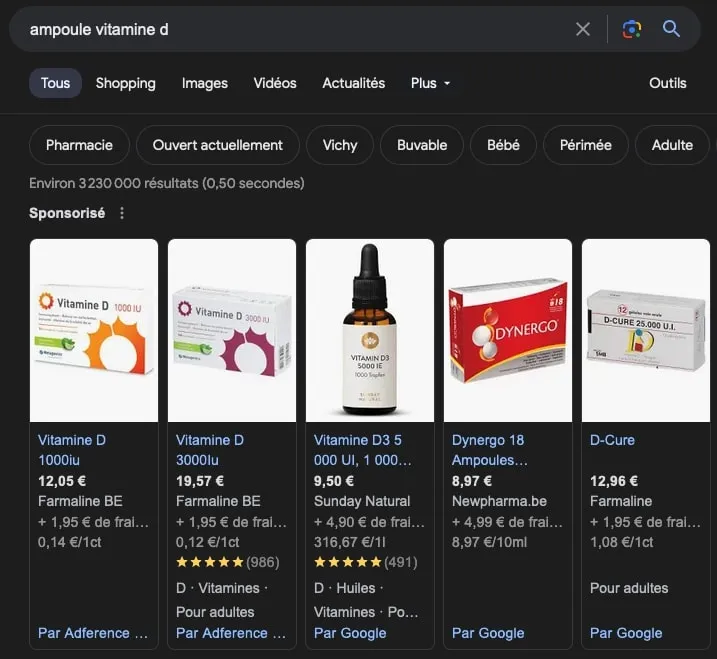Click 'Par Google' under the D-Cure product
This screenshot has height=659, width=717.
click(626, 633)
